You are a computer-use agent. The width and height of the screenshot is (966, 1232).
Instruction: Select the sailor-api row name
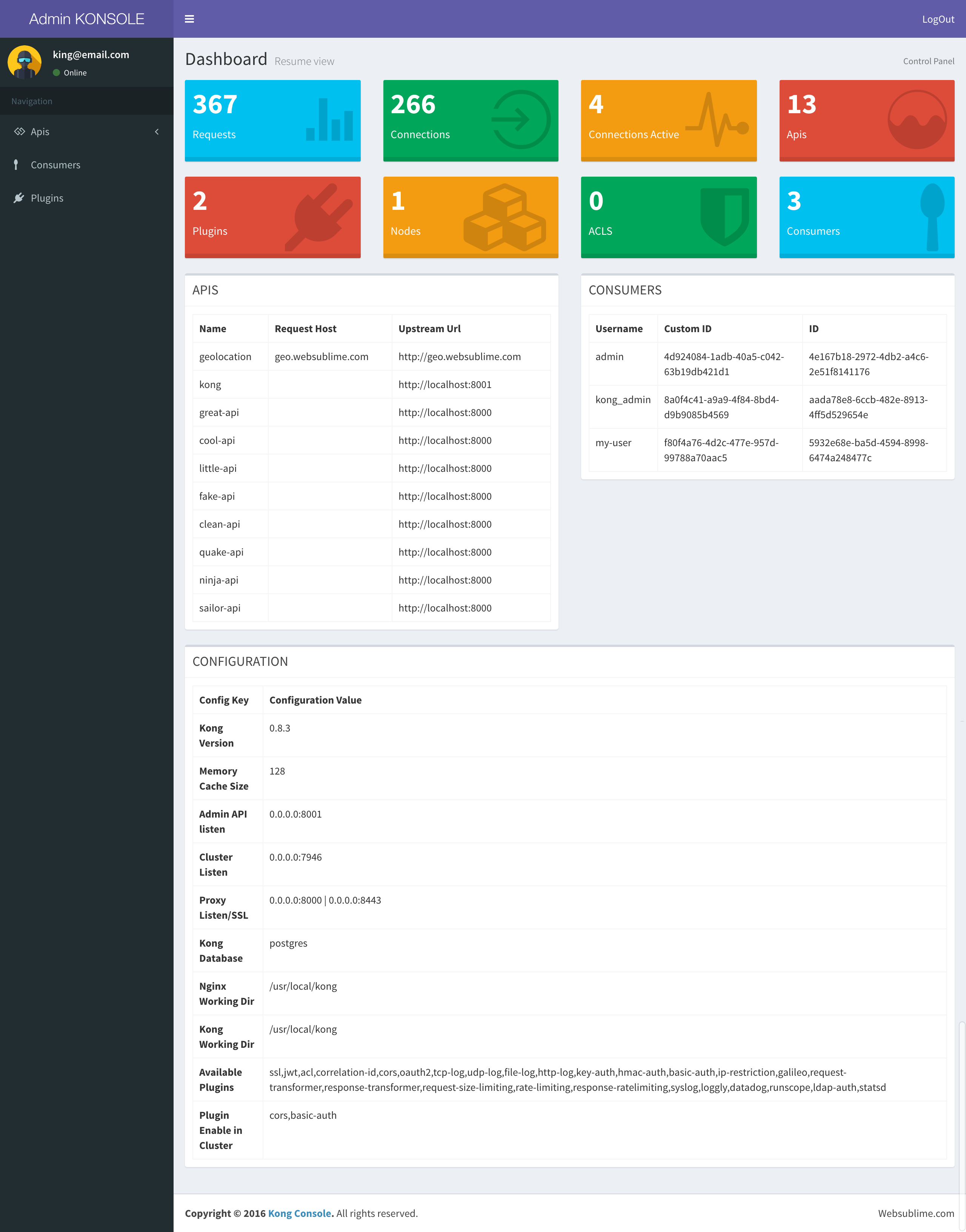pos(220,608)
